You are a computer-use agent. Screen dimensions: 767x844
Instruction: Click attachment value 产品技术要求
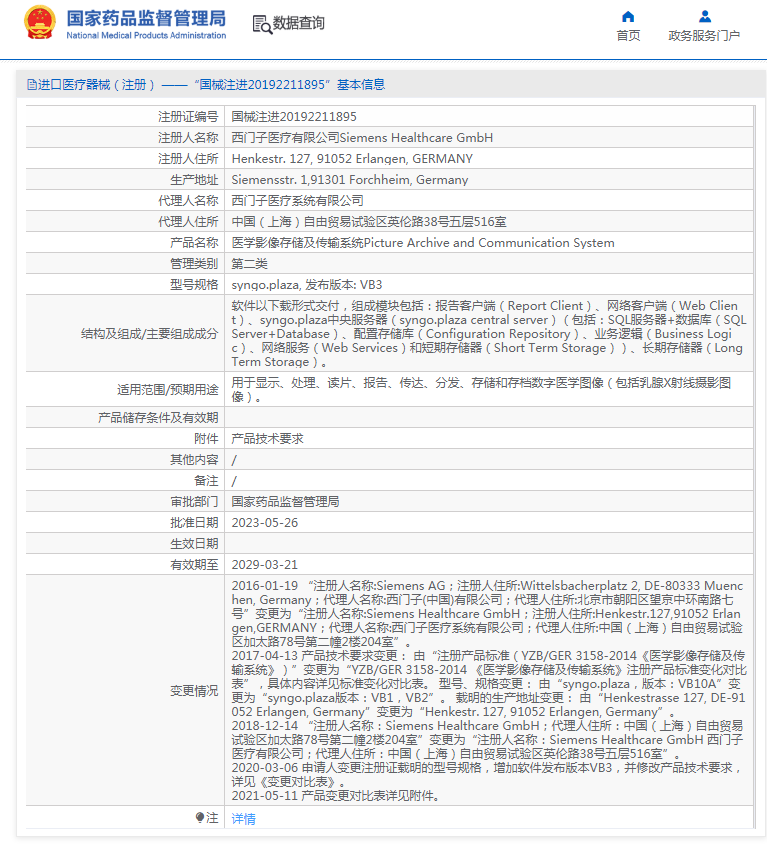point(268,439)
